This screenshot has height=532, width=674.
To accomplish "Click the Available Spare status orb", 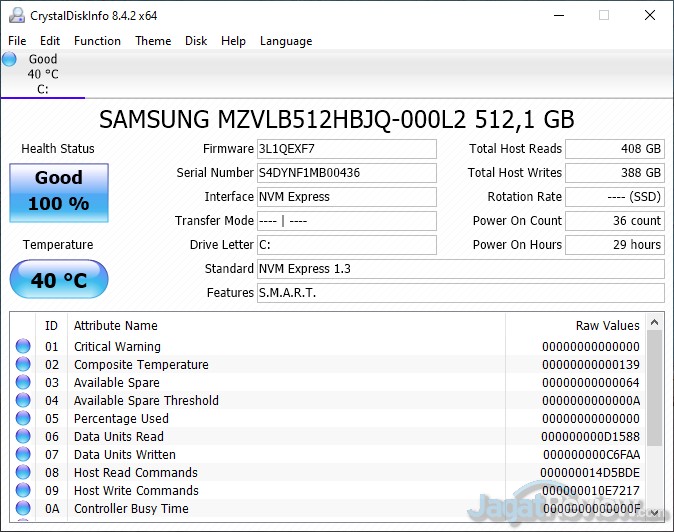I will pos(23,383).
